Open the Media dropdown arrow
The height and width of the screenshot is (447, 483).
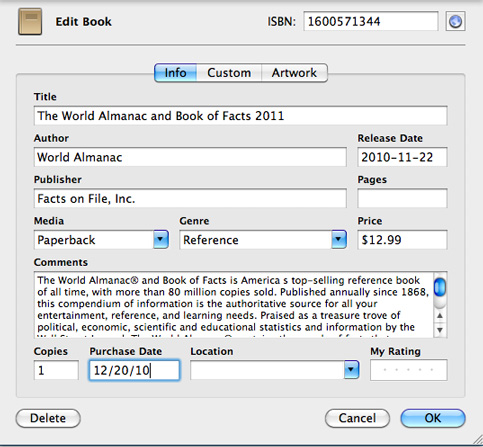tap(161, 239)
